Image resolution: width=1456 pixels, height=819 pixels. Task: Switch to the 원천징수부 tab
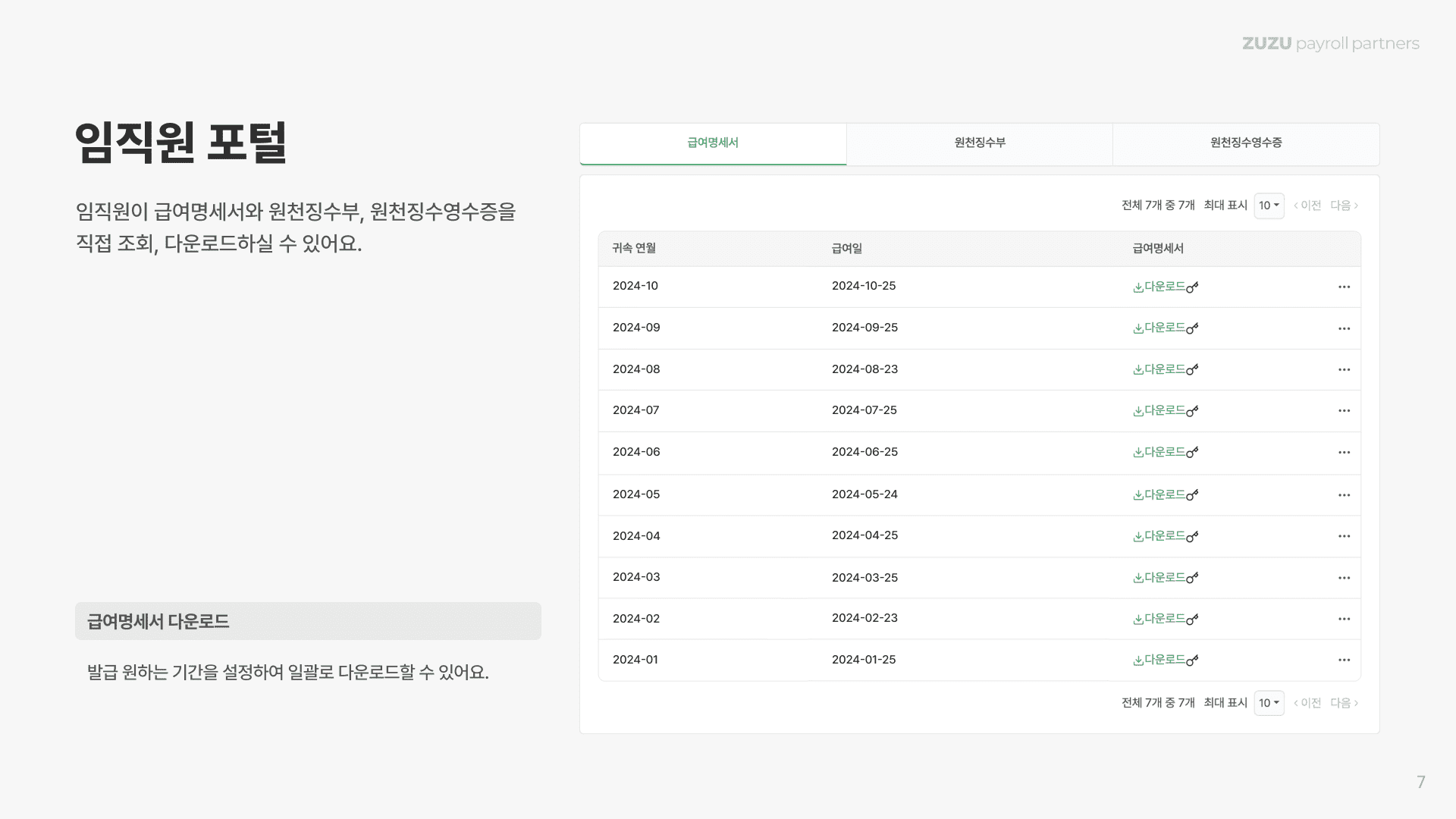coord(978,143)
